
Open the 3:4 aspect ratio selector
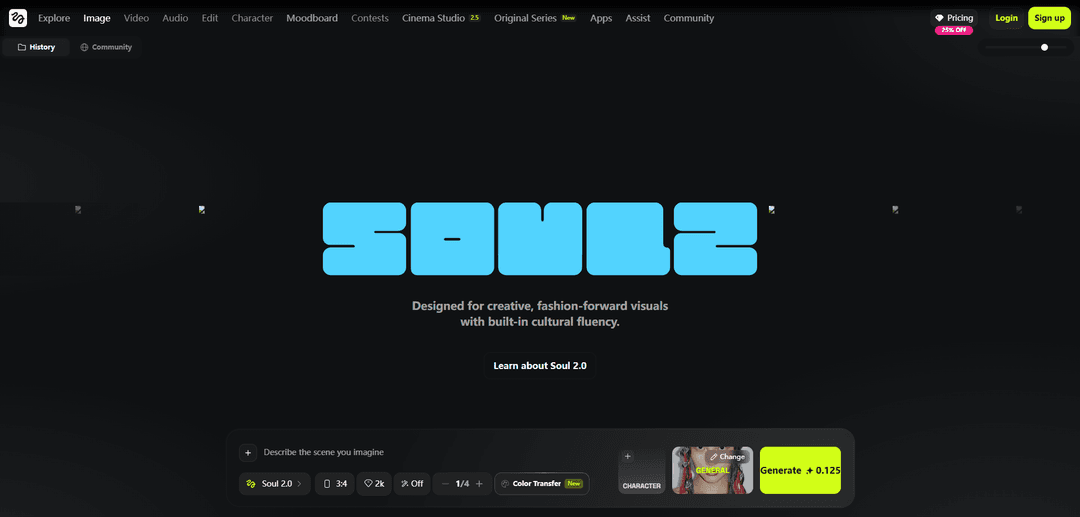(x=335, y=484)
